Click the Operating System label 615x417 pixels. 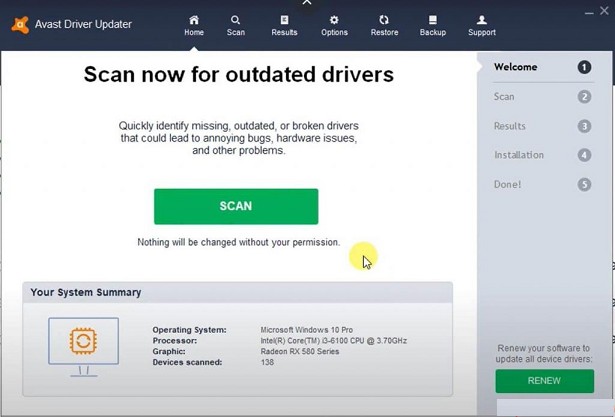click(189, 330)
